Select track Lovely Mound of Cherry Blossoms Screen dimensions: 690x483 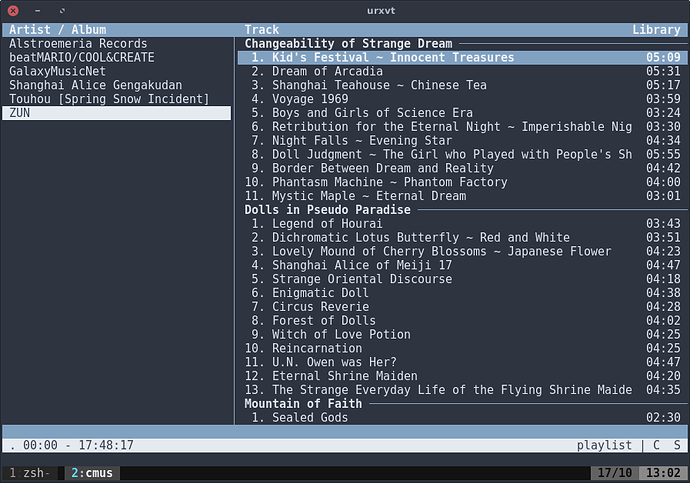[462, 252]
